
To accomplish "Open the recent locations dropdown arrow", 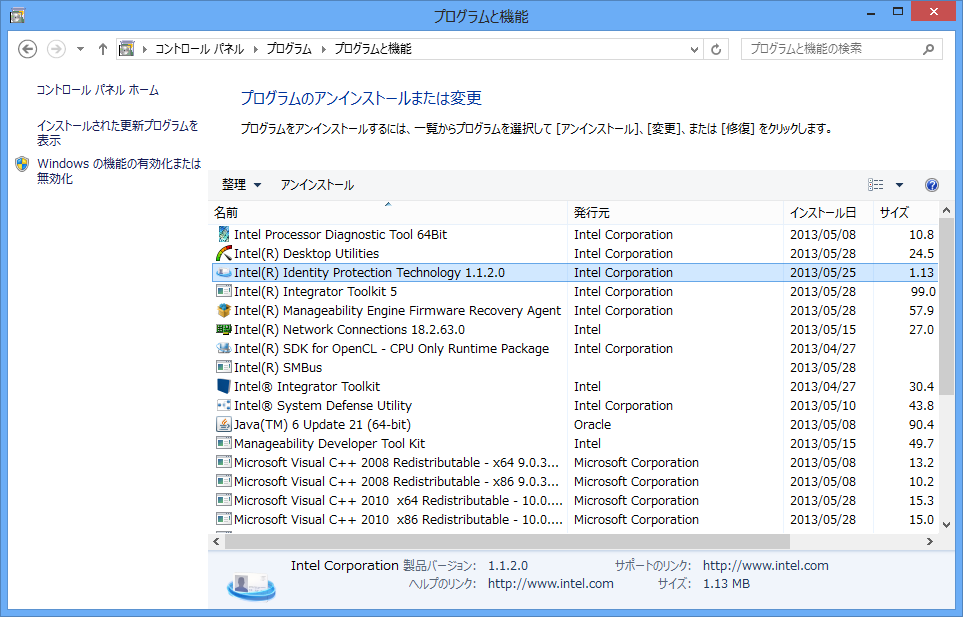I will pos(80,49).
